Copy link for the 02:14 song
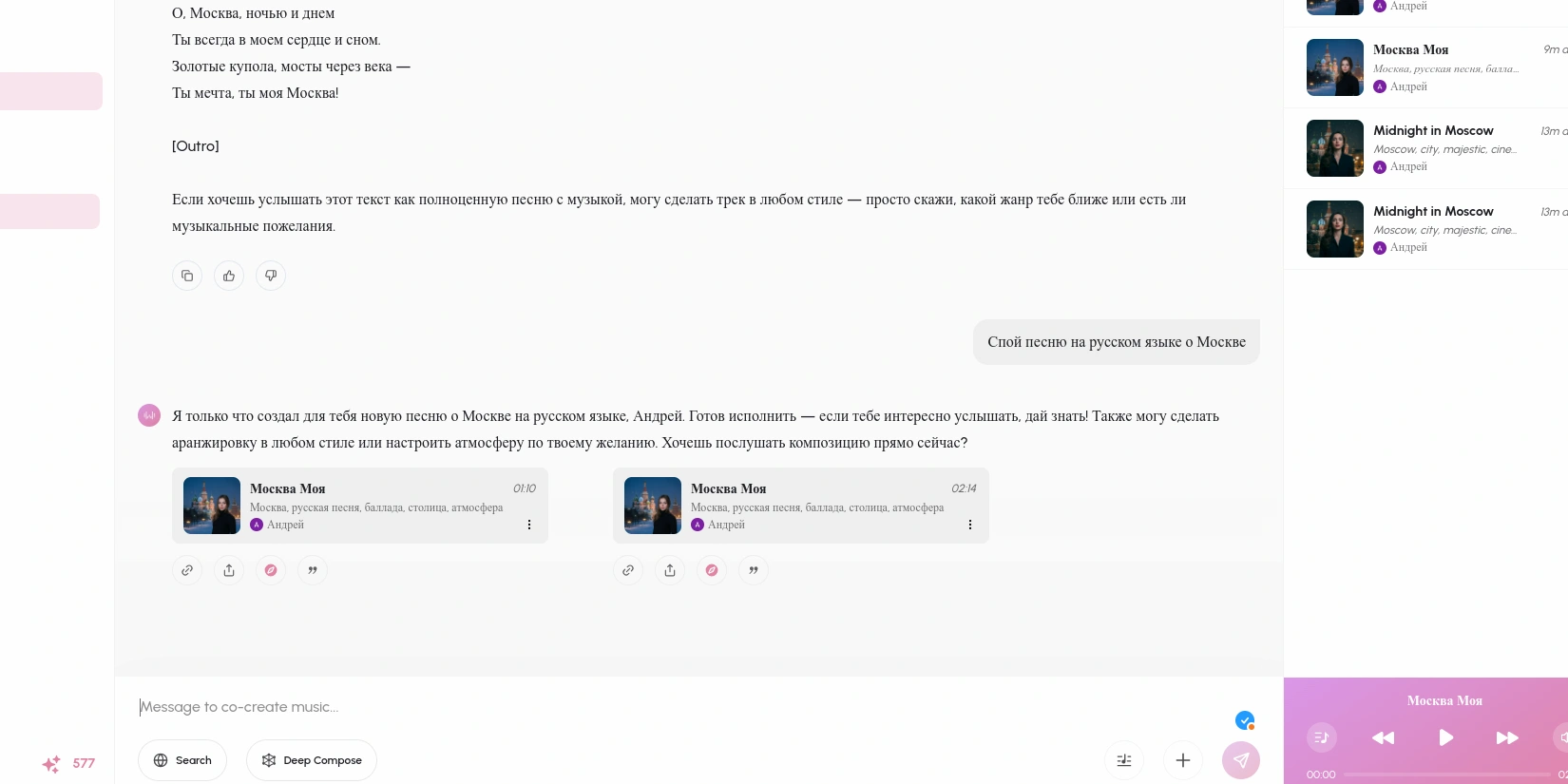This screenshot has width=1568, height=784. coord(628,570)
